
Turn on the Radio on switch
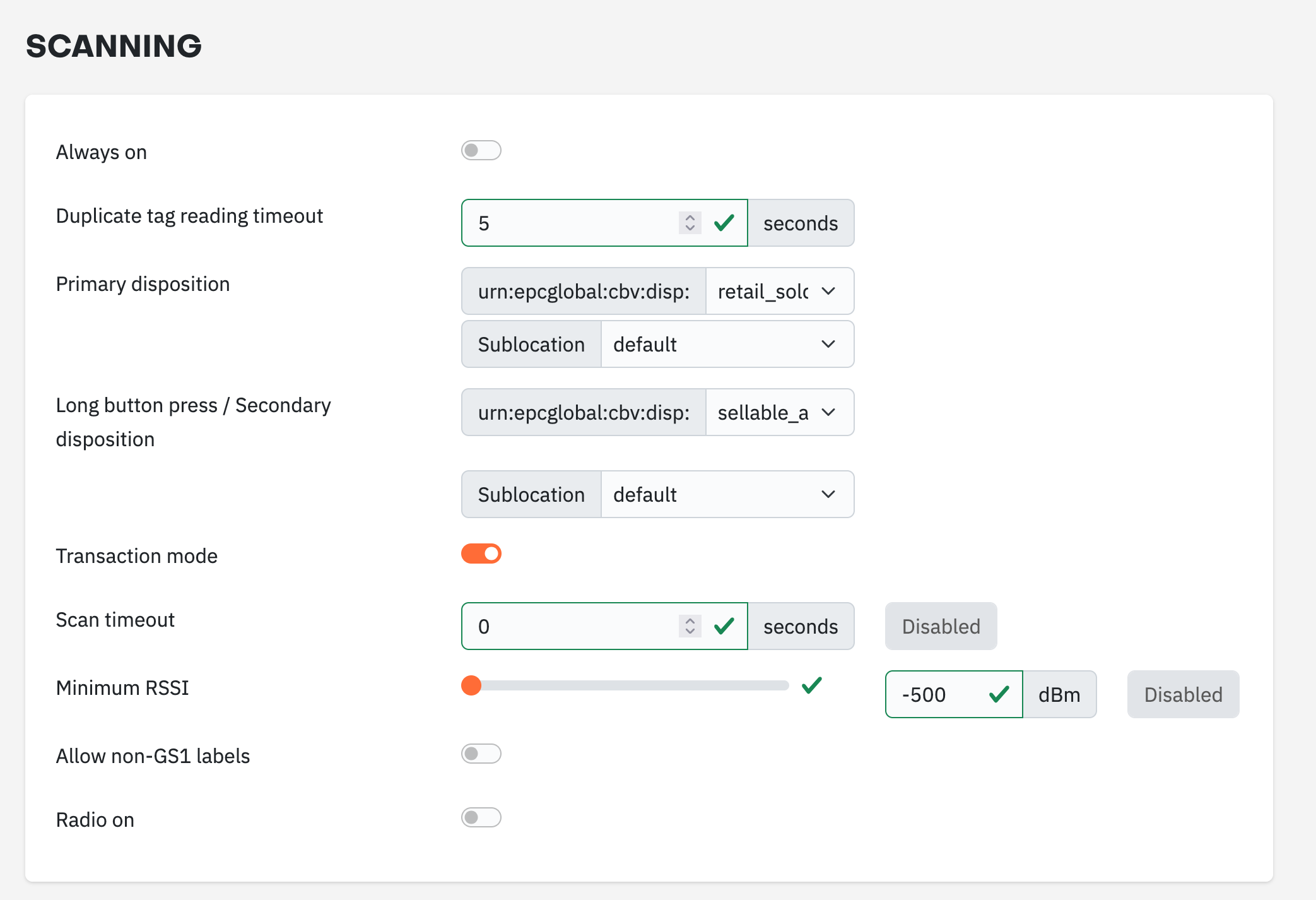481,817
